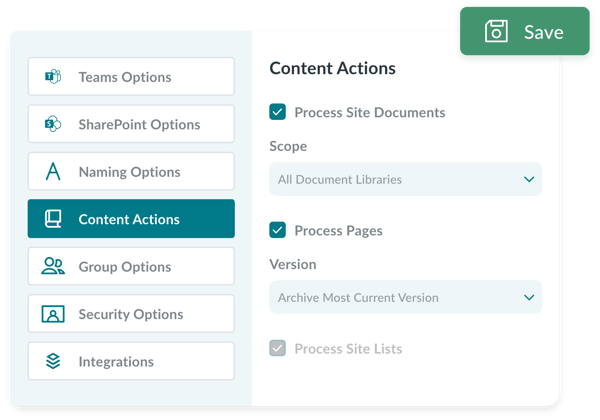
Task: Click the Version label
Action: pos(293,264)
